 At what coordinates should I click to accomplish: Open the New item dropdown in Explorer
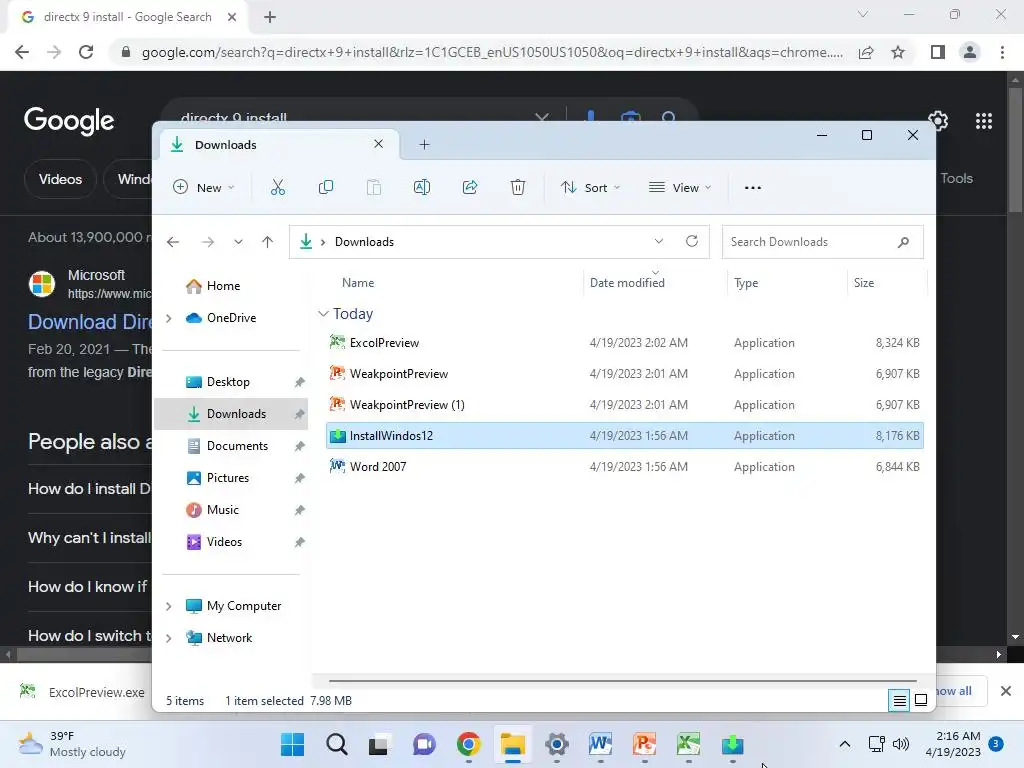click(203, 187)
